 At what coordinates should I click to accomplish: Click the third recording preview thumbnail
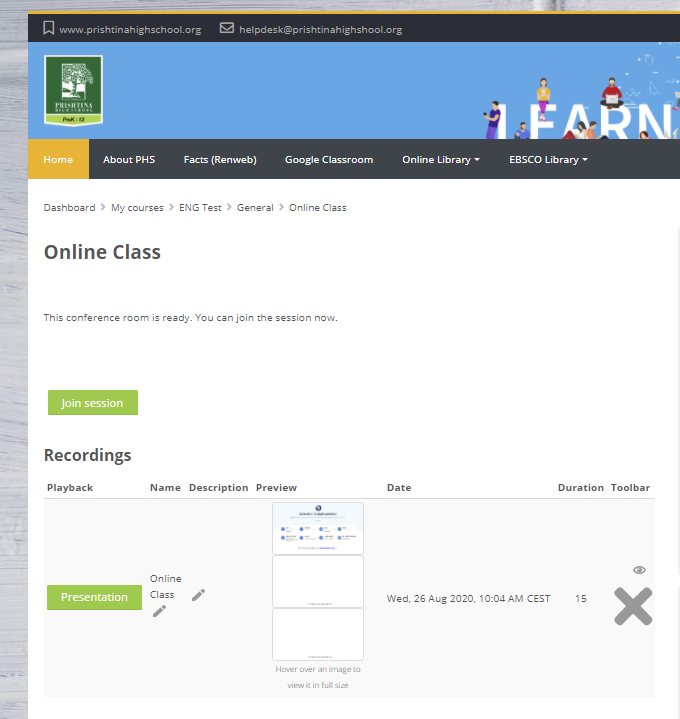point(318,635)
